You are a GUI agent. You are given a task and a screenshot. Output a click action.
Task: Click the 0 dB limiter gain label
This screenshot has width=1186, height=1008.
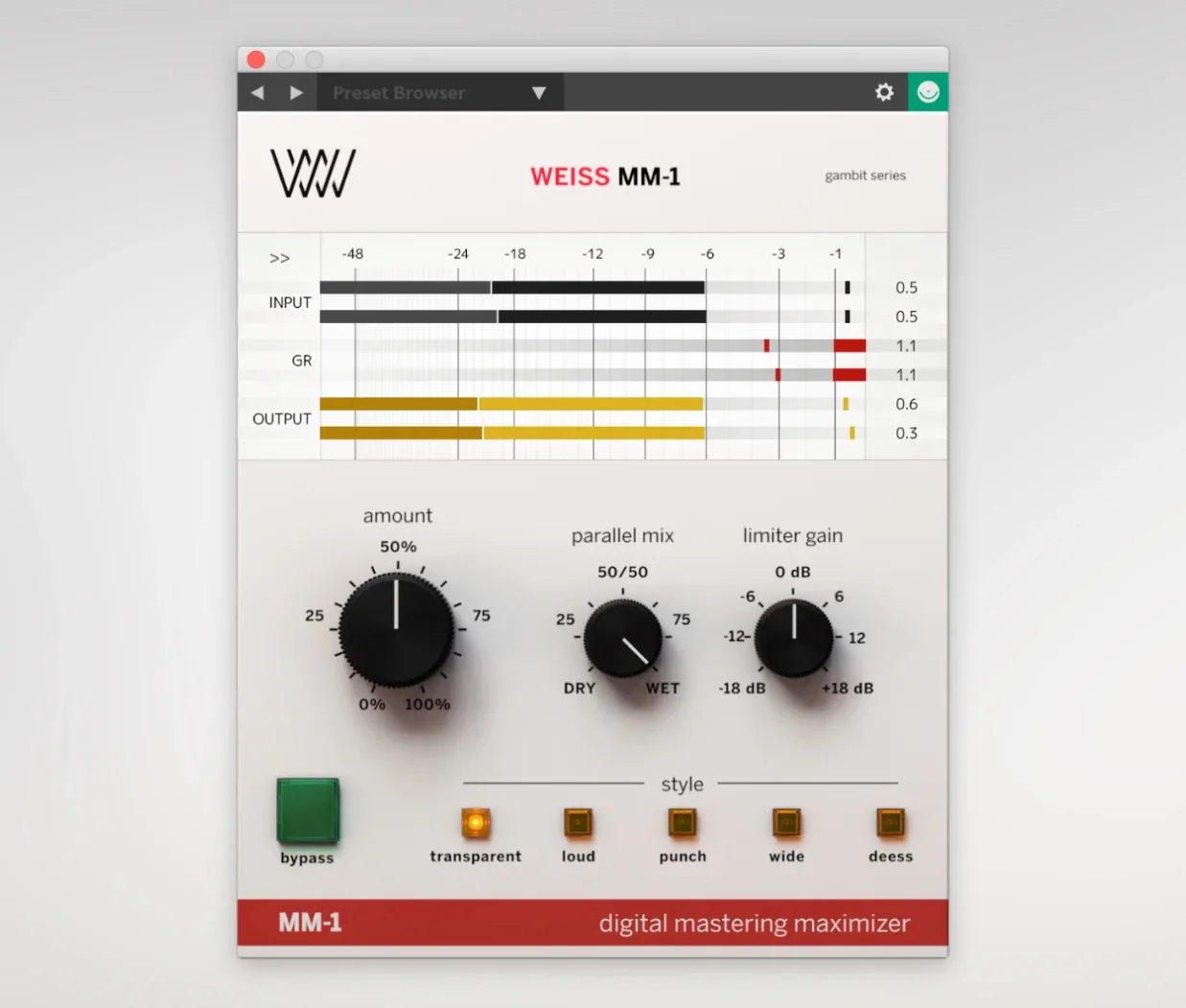pyautogui.click(x=793, y=572)
